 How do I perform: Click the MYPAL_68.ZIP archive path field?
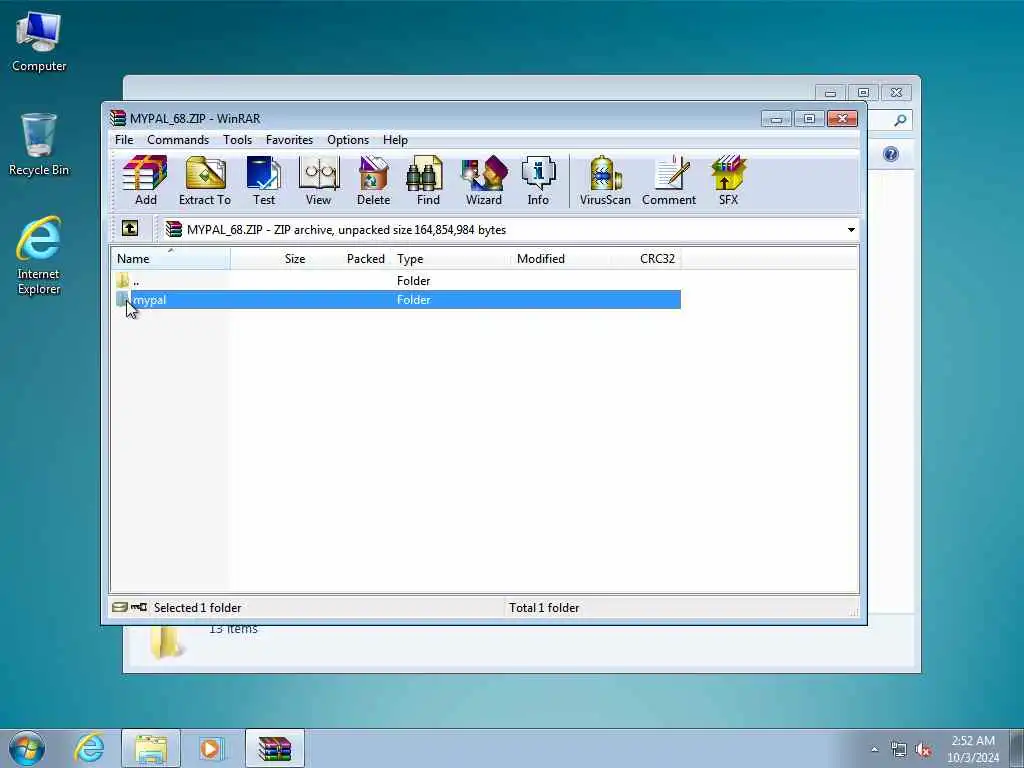(509, 230)
